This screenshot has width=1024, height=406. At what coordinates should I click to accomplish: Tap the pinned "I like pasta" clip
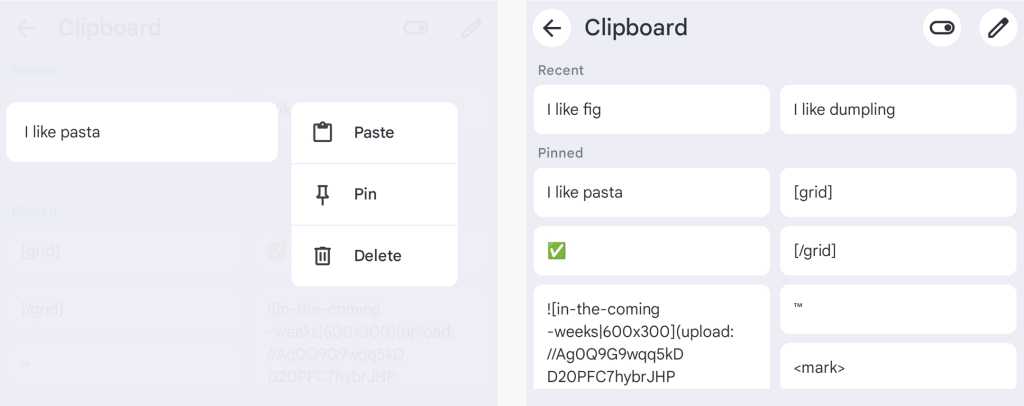[651, 192]
